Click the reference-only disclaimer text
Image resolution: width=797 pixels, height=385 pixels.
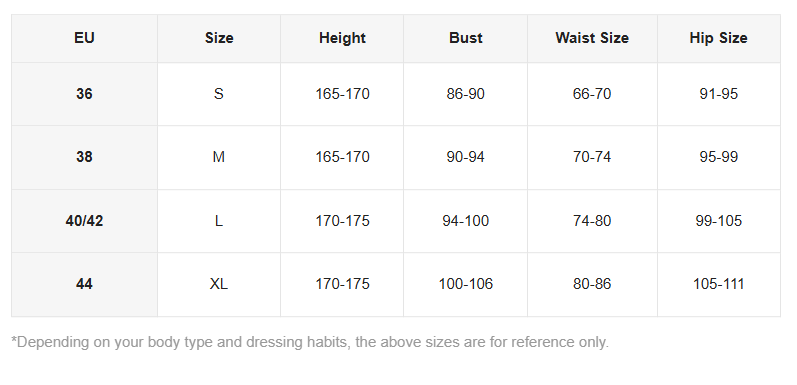310,342
